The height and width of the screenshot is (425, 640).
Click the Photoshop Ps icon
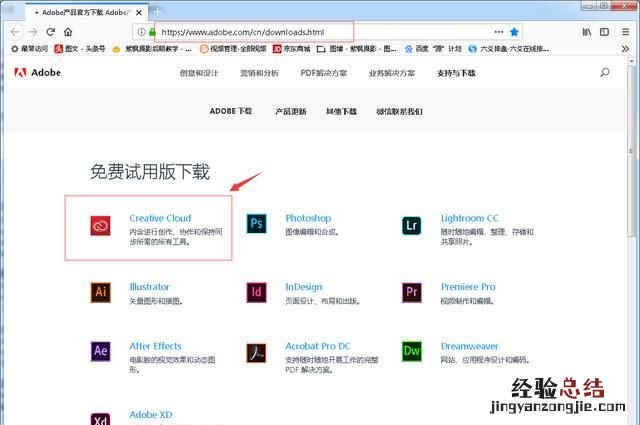click(x=256, y=225)
